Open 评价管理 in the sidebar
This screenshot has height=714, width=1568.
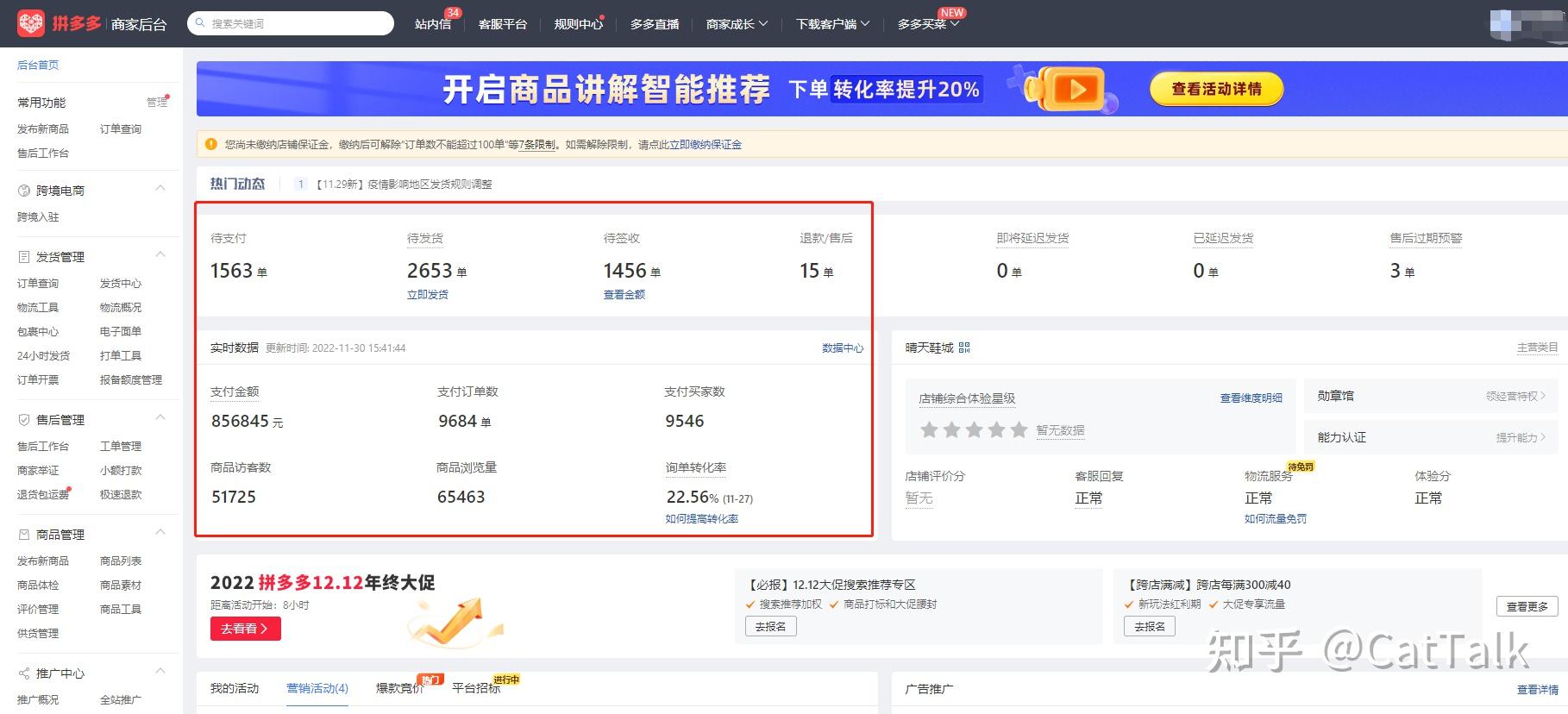[38, 609]
